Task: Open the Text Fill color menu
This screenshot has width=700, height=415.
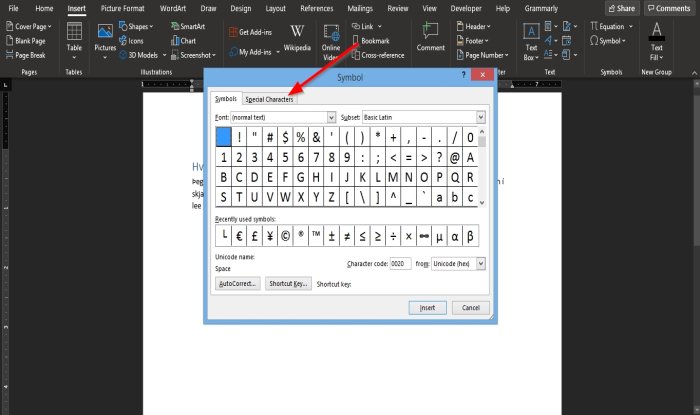Action: click(x=656, y=41)
